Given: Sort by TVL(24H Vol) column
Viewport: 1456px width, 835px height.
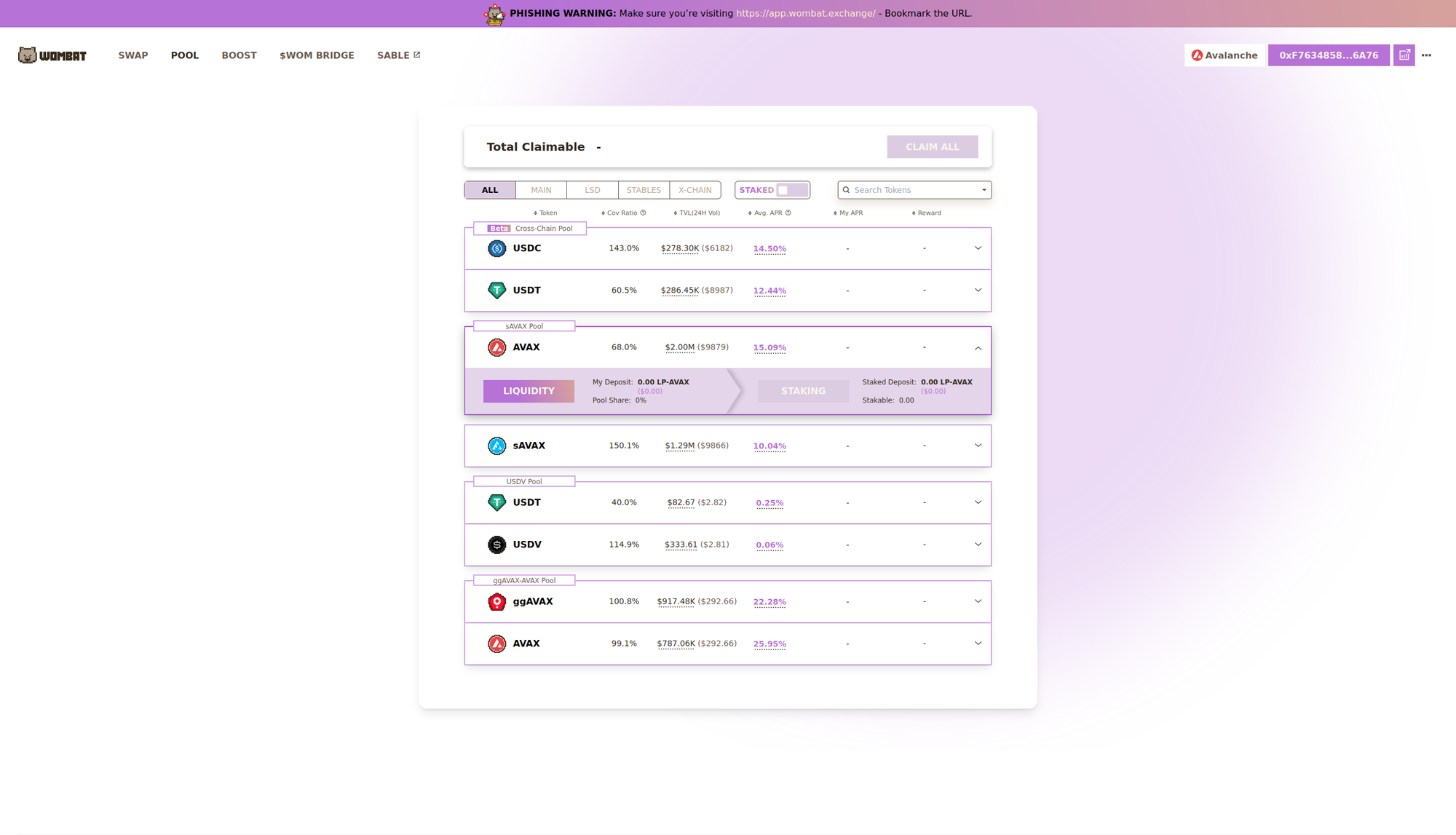Looking at the screenshot, I should tap(696, 213).
